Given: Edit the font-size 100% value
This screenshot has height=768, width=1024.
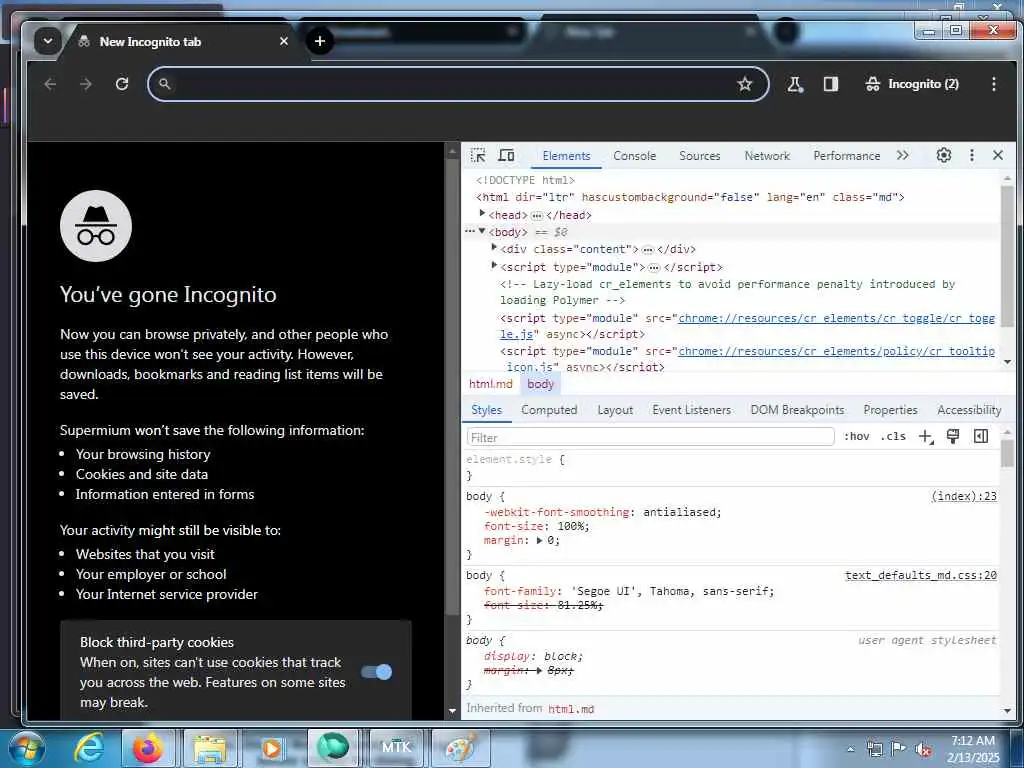Looking at the screenshot, I should (573, 526).
